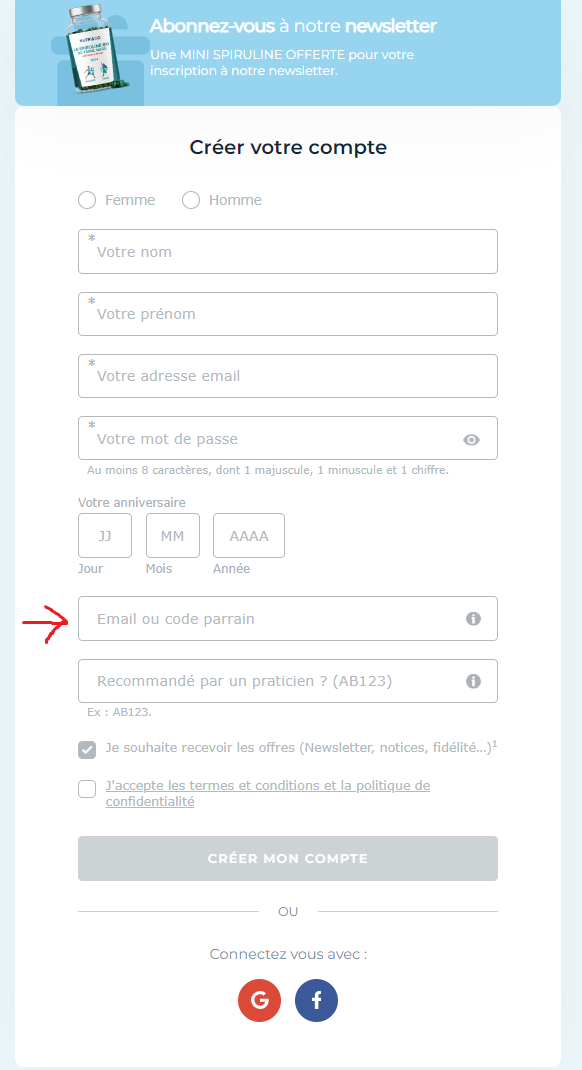Uncheck the receive offers newsletter checkbox
This screenshot has width=582, height=1070.
(x=87, y=750)
